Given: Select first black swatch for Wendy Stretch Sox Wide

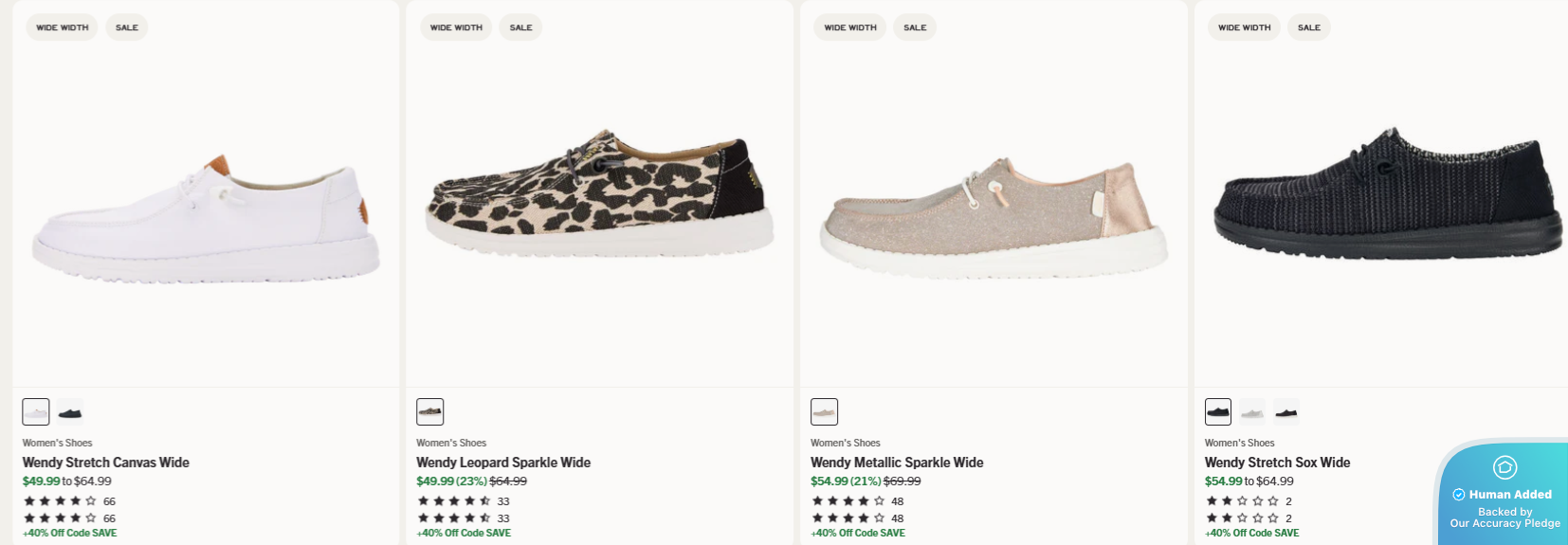Looking at the screenshot, I should (1218, 412).
